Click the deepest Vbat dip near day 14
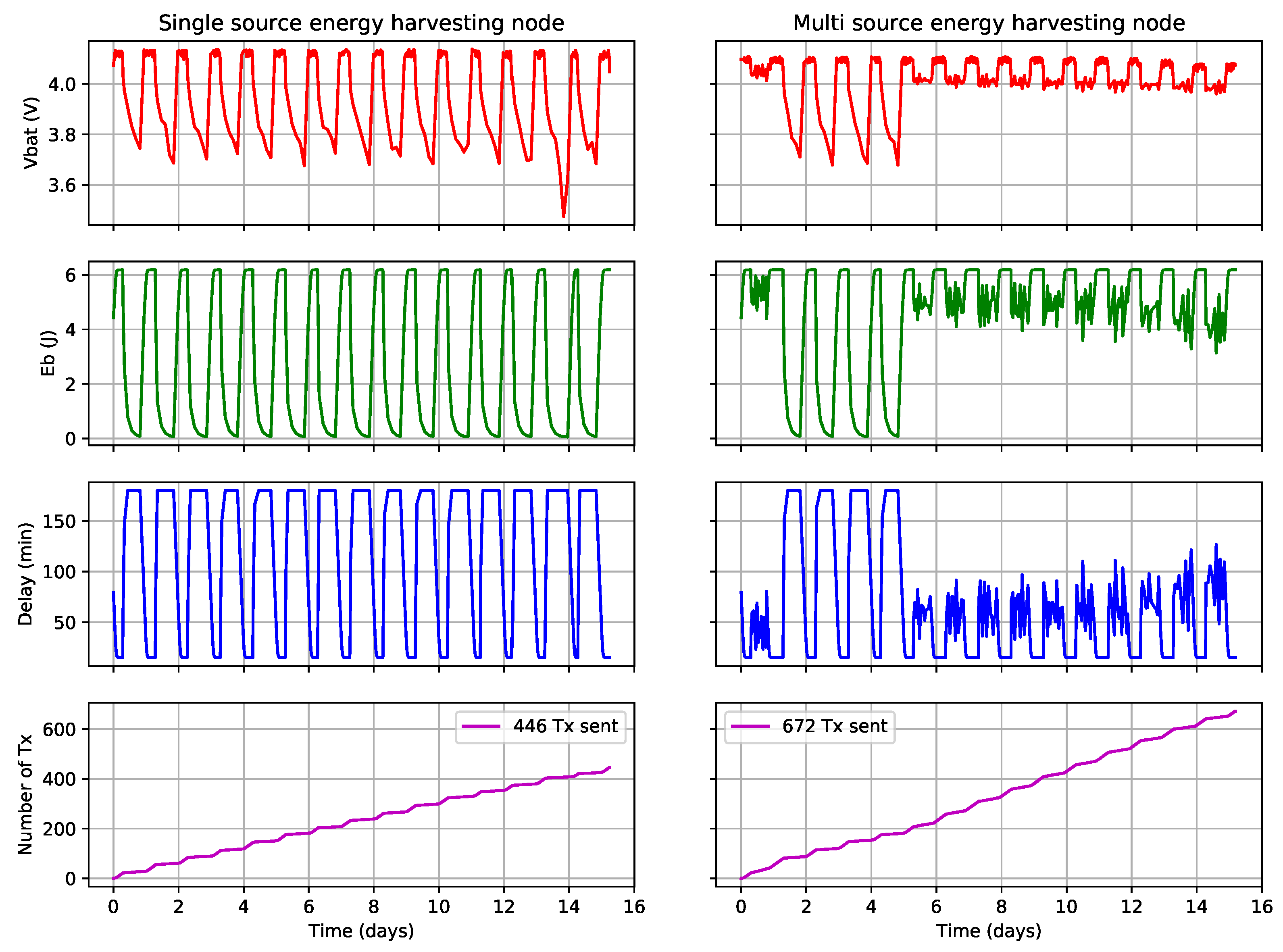Screen dimensions: 1283x952 (563, 216)
